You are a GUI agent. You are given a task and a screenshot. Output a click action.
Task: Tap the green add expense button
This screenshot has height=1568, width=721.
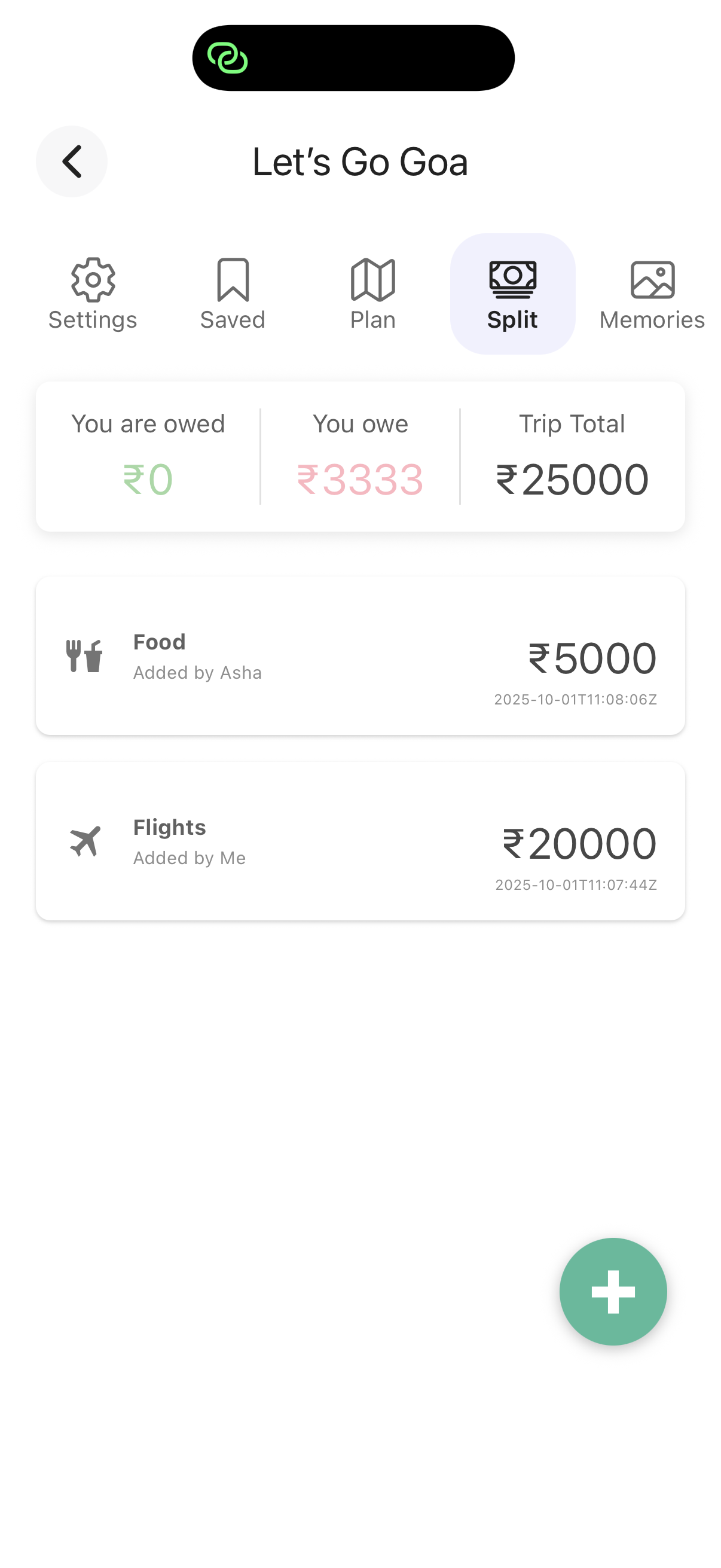coord(613,1291)
